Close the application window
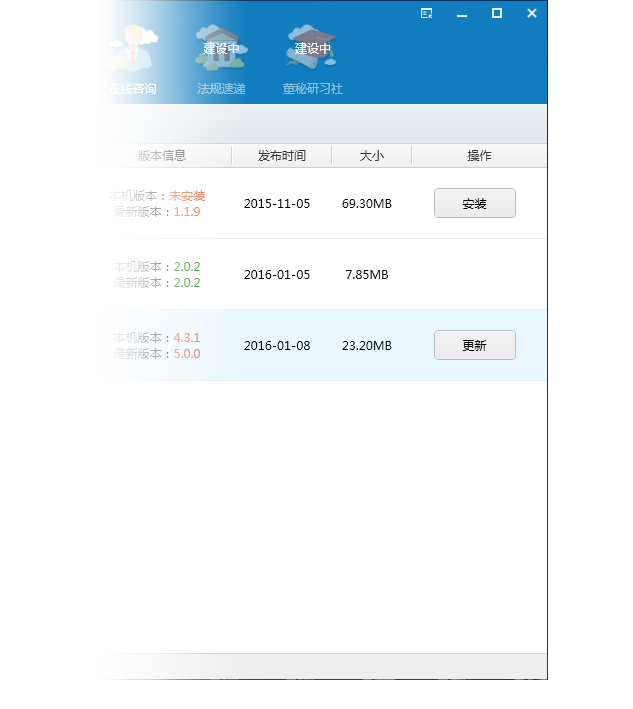The width and height of the screenshot is (633, 709). (x=532, y=13)
